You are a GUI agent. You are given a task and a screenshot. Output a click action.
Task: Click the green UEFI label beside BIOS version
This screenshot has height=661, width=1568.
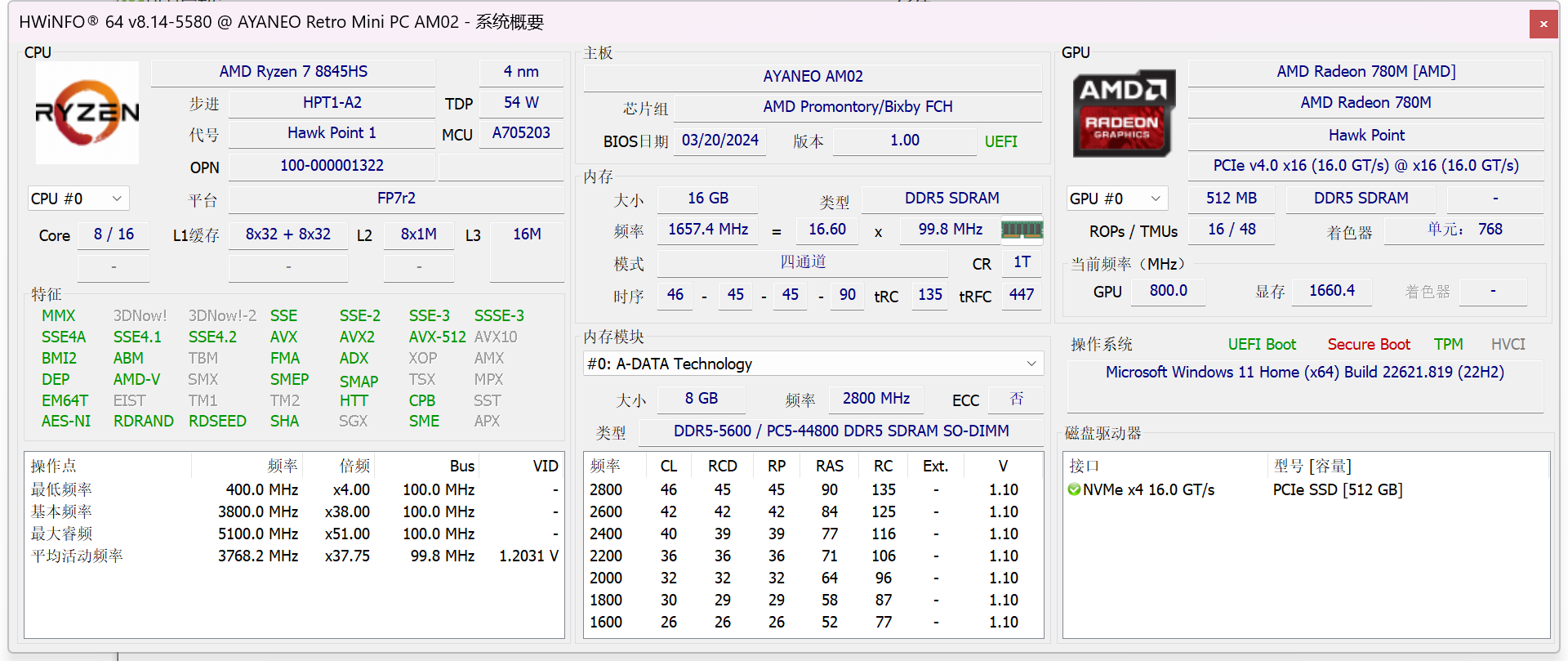(1000, 141)
